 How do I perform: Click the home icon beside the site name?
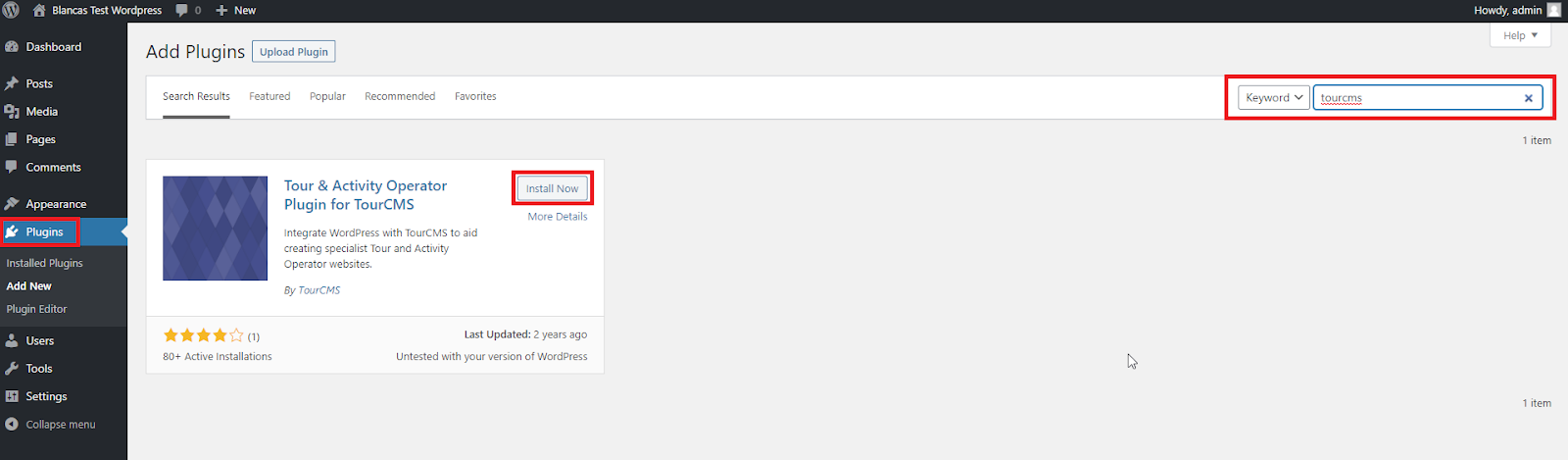[x=39, y=10]
